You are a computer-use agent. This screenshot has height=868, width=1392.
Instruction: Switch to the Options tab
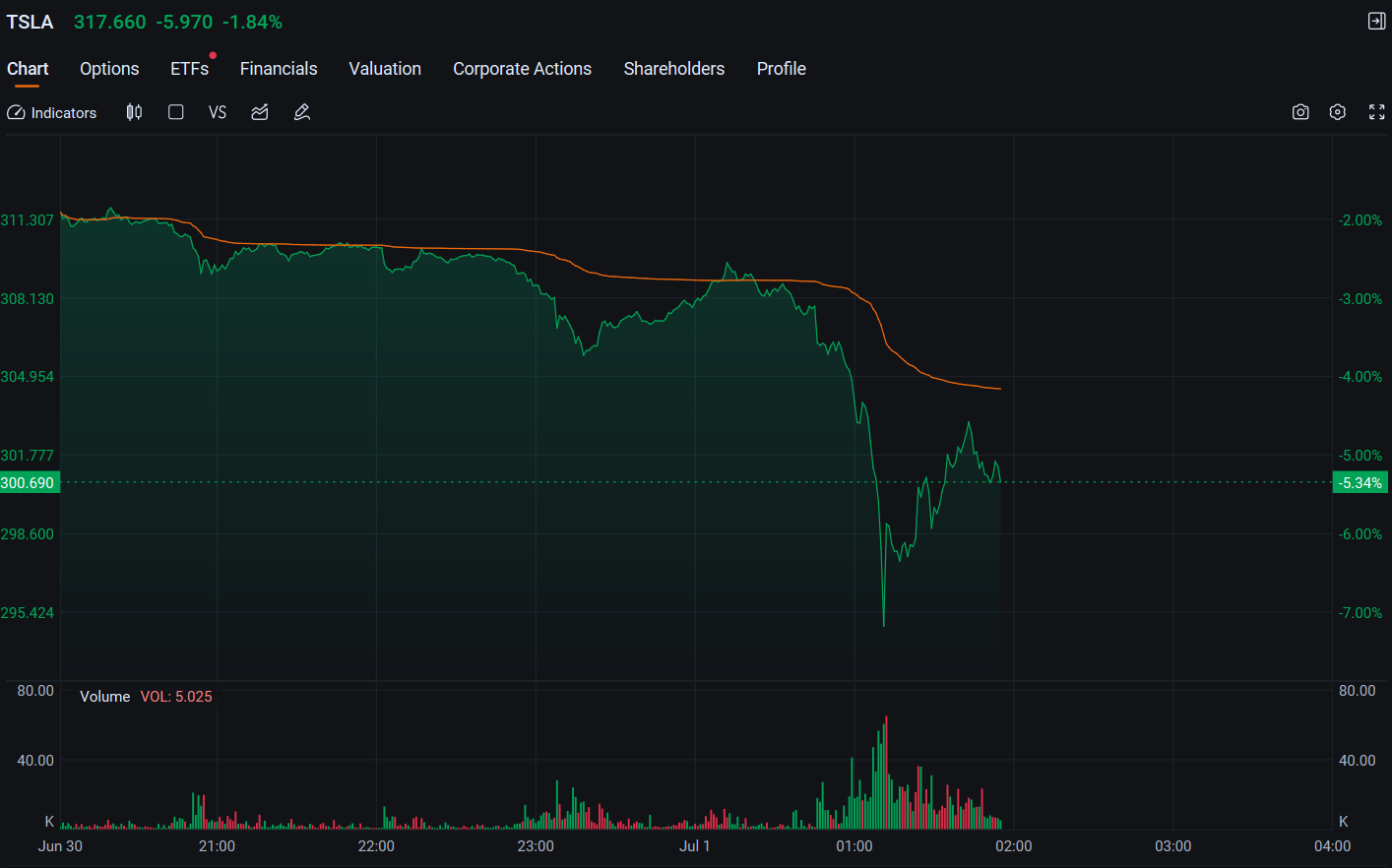pos(109,69)
